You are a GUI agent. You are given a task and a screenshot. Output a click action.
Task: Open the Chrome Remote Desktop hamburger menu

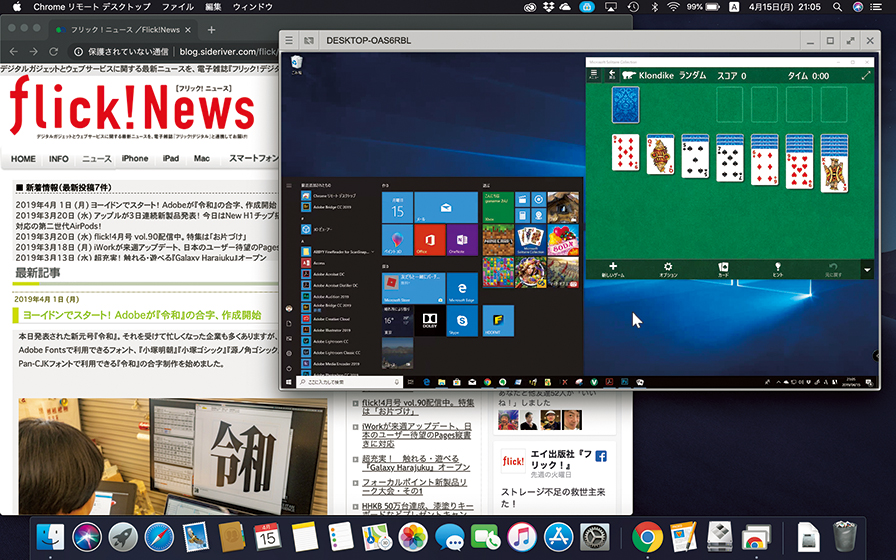coord(289,41)
